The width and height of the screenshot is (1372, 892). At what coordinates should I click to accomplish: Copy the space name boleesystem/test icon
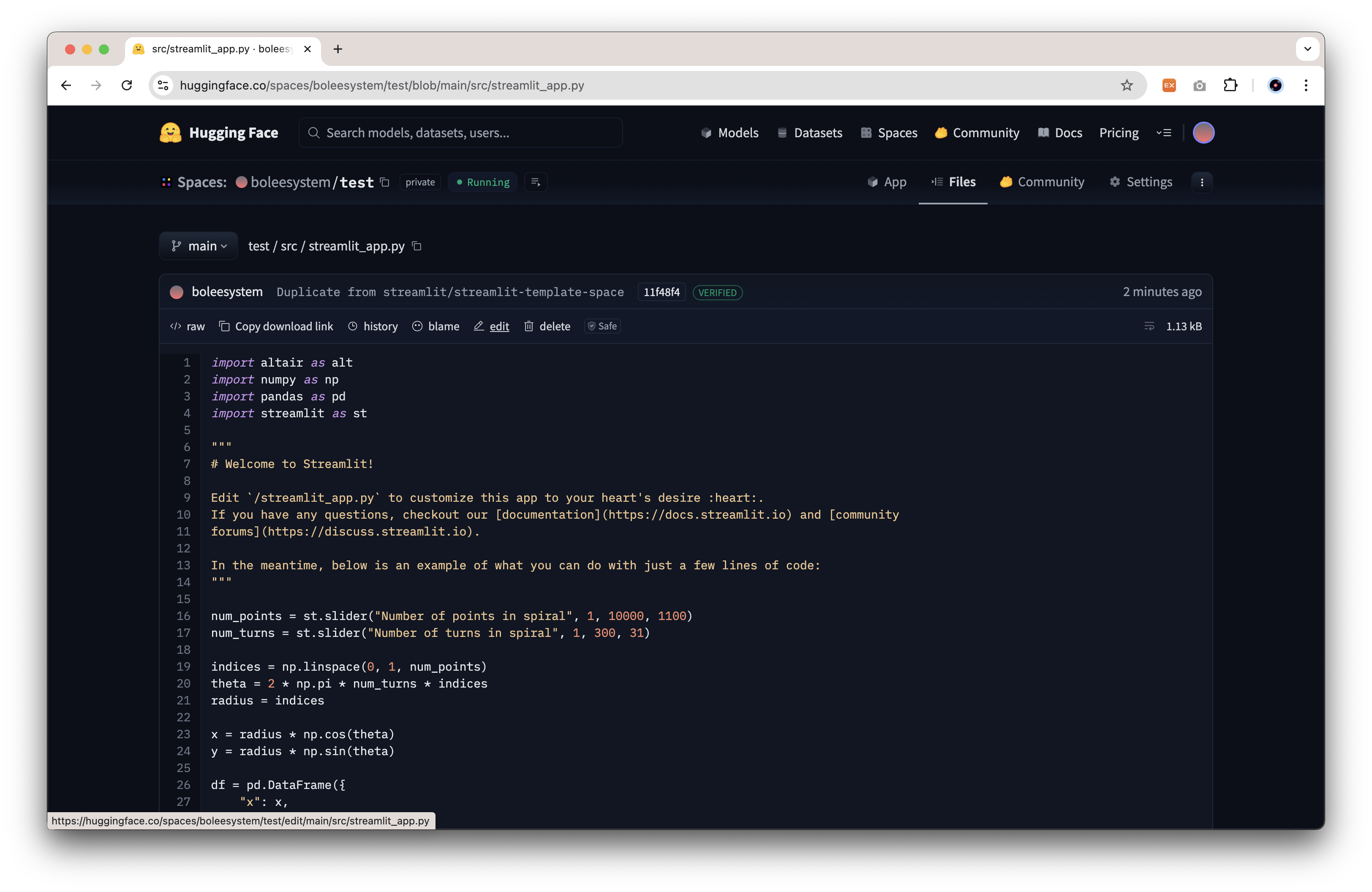(x=384, y=182)
